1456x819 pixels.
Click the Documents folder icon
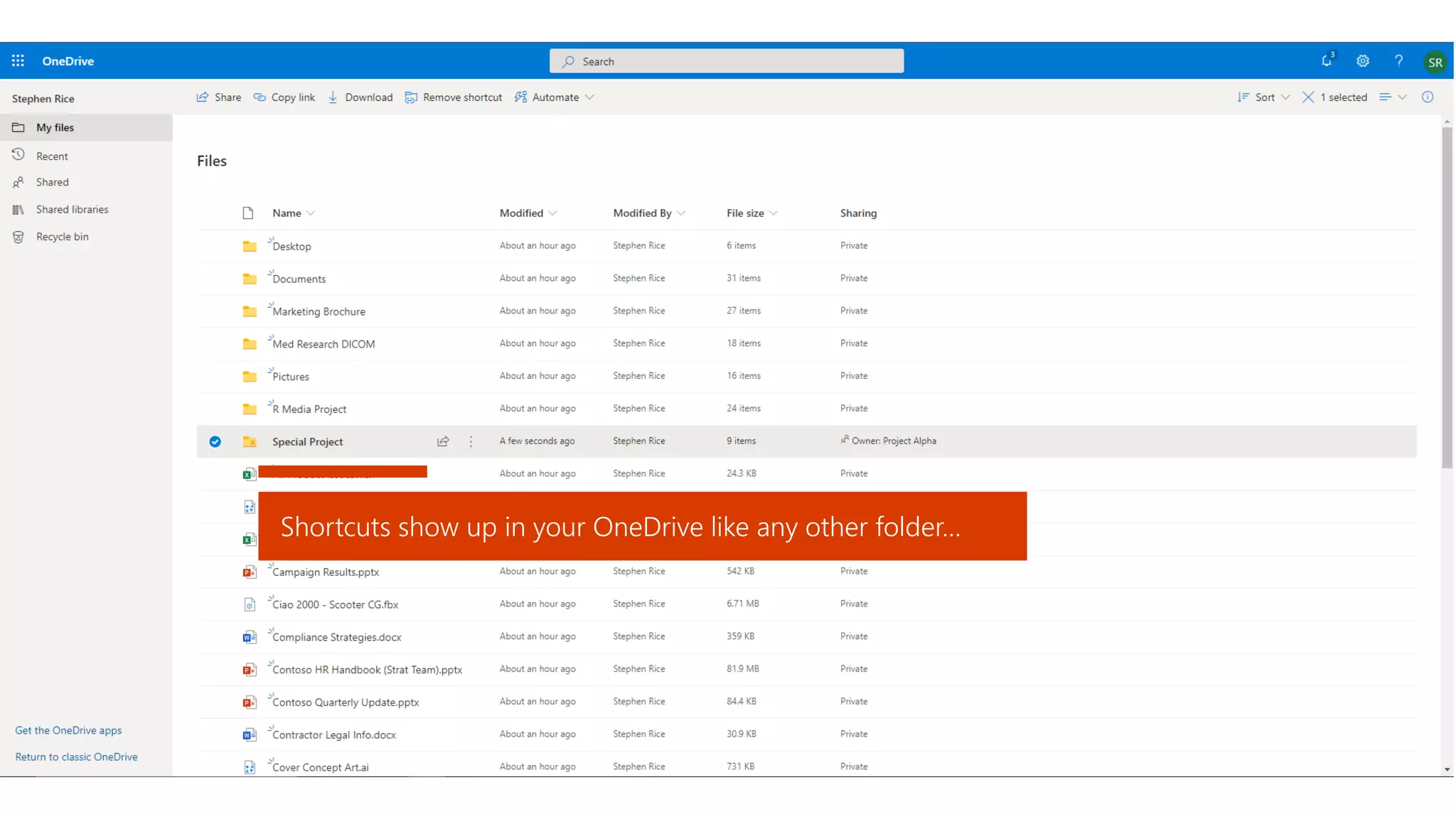click(250, 279)
